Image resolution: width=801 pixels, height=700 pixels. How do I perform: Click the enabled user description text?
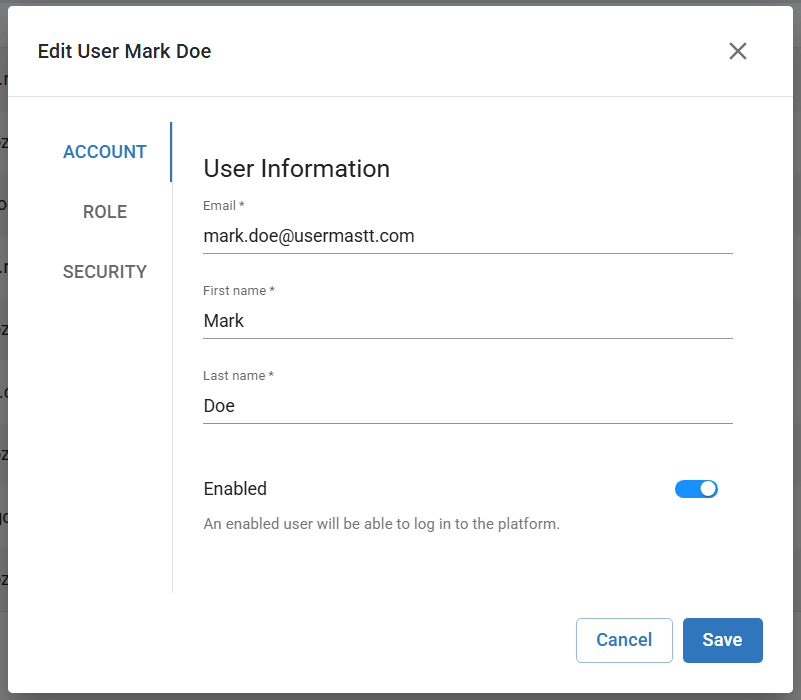[x=382, y=524]
